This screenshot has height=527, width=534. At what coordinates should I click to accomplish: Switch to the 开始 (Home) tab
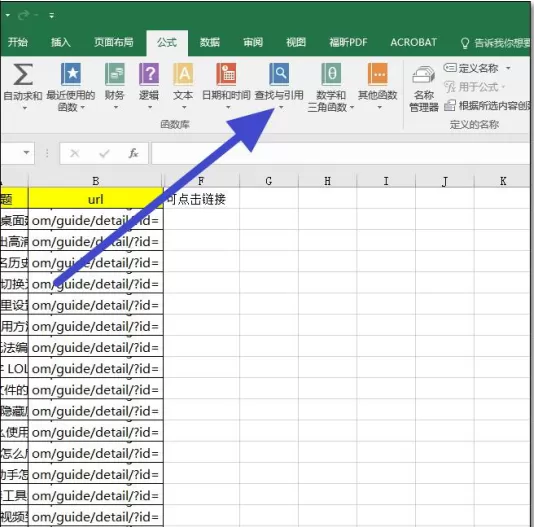(18, 42)
